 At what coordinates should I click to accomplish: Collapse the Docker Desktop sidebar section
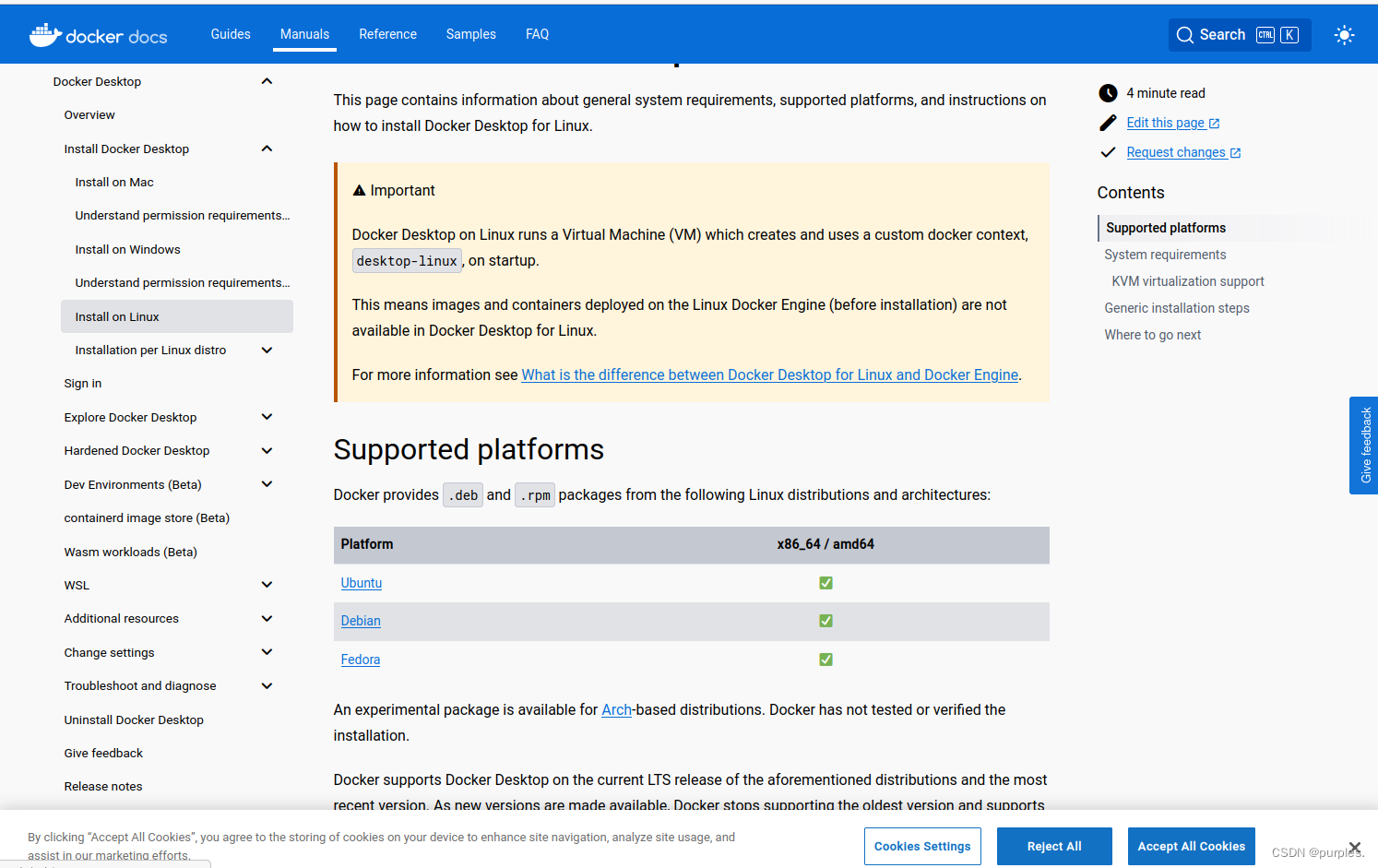[267, 81]
